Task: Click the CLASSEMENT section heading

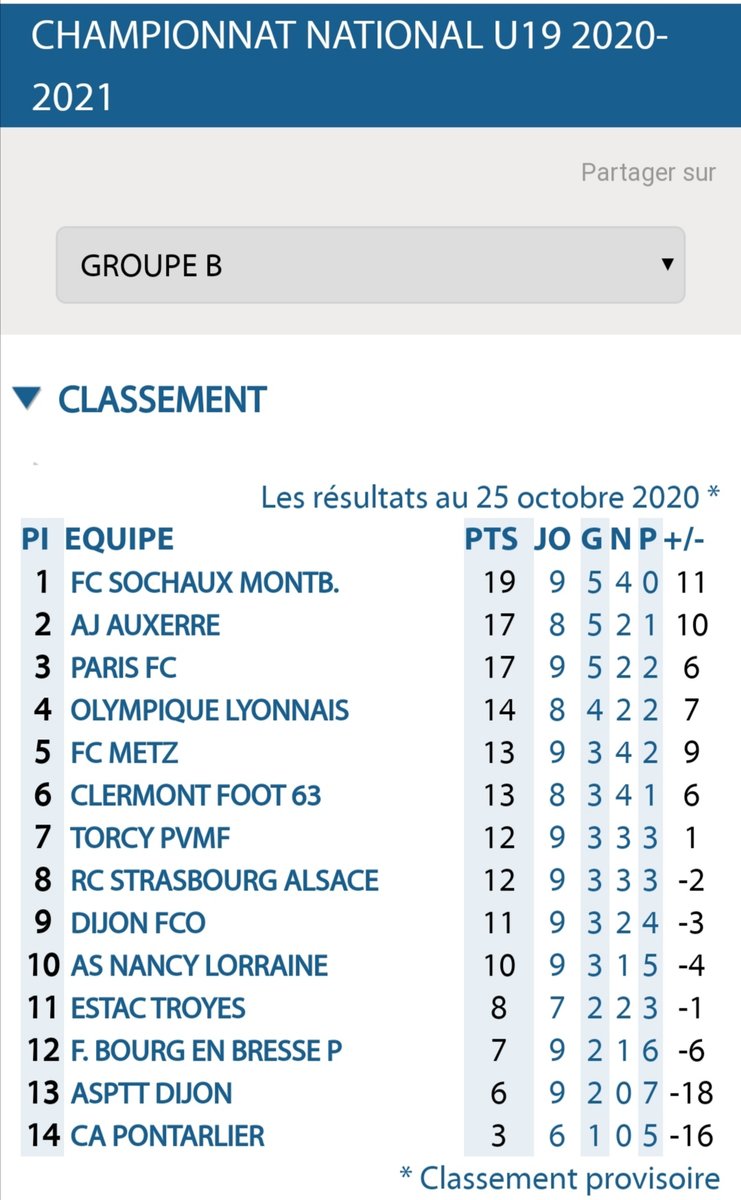Action: tap(162, 400)
